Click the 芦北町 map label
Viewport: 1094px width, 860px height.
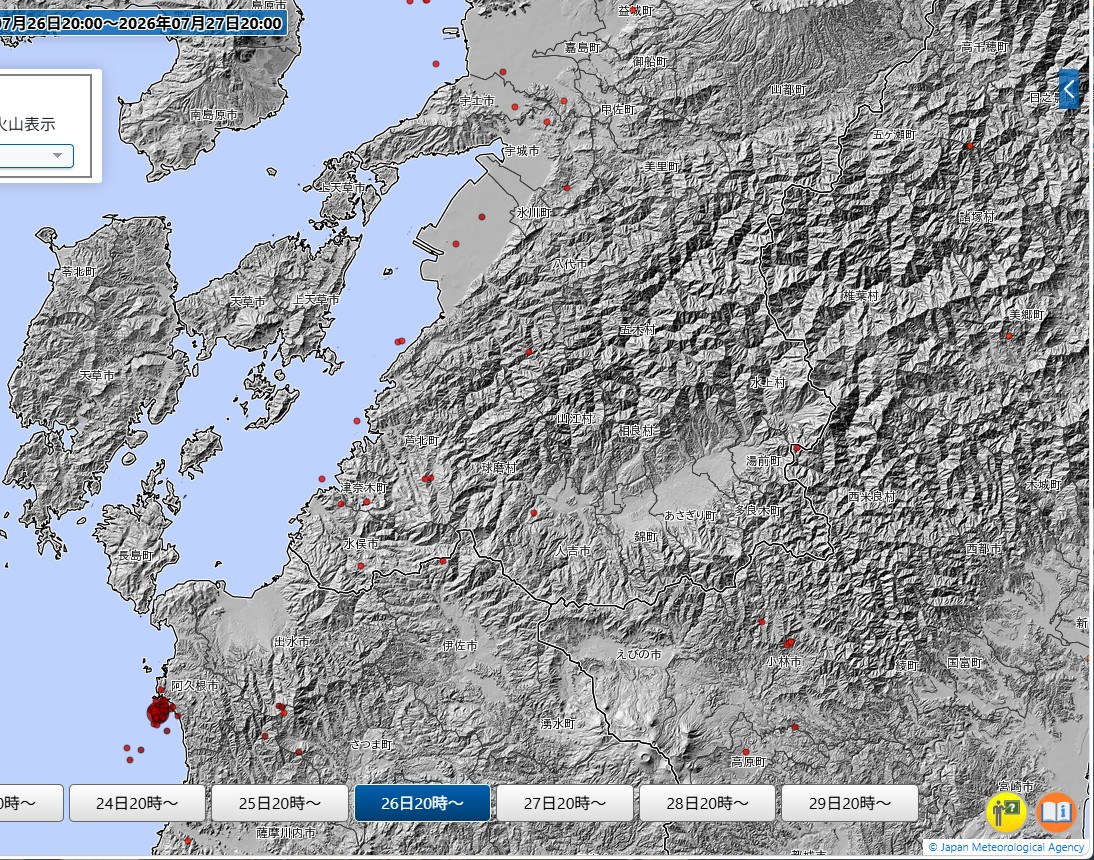[421, 440]
